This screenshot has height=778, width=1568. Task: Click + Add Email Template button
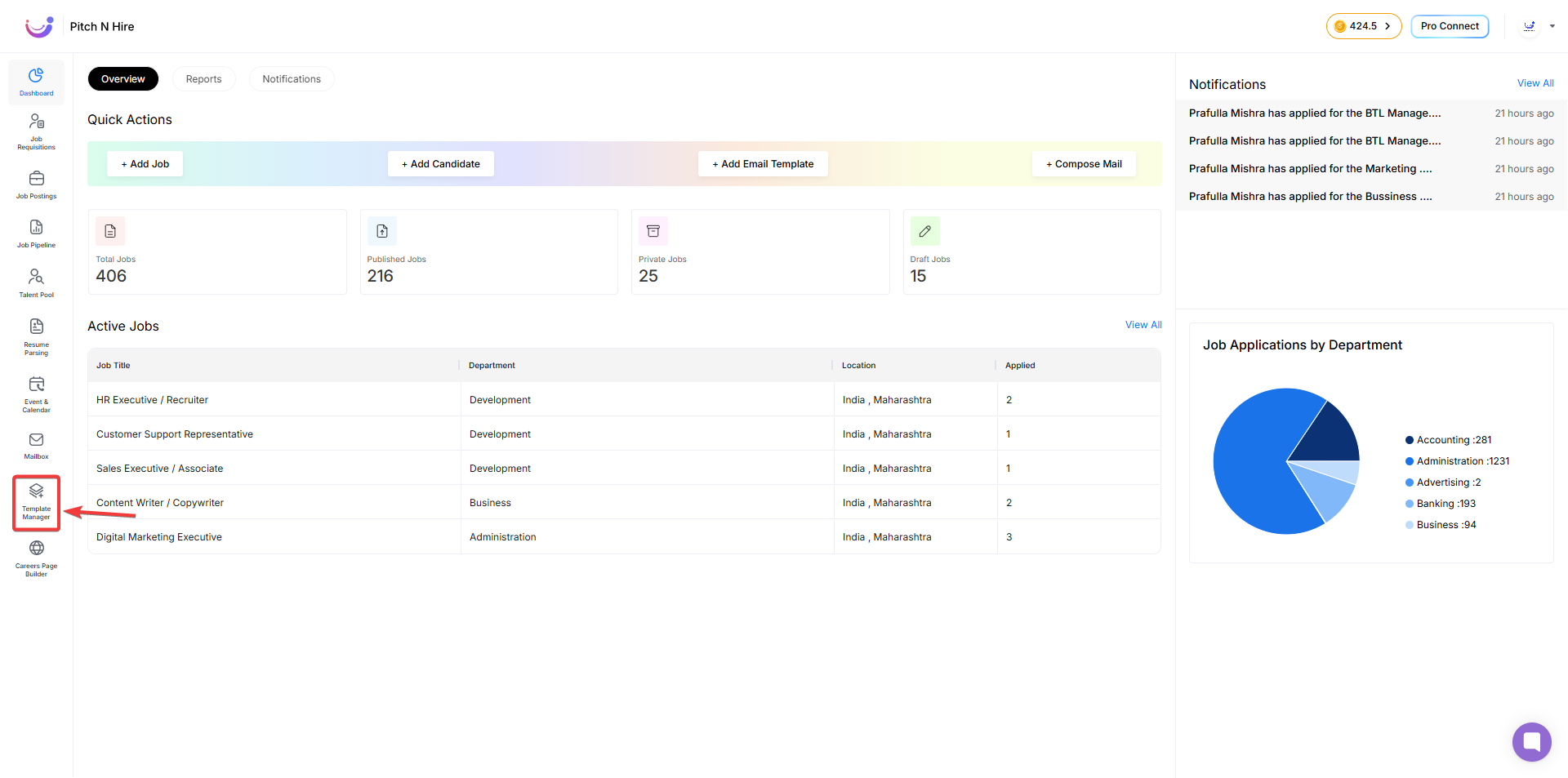(763, 164)
